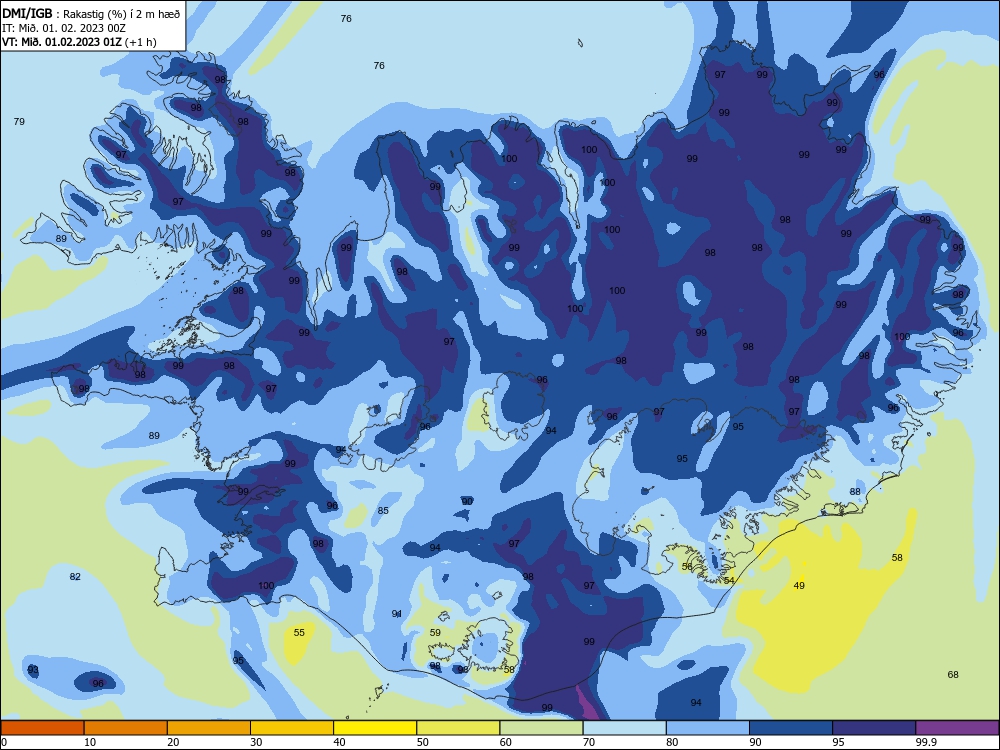Click the navy 95–99.9 legend swatch
The image size is (1000, 750).
(x=874, y=728)
